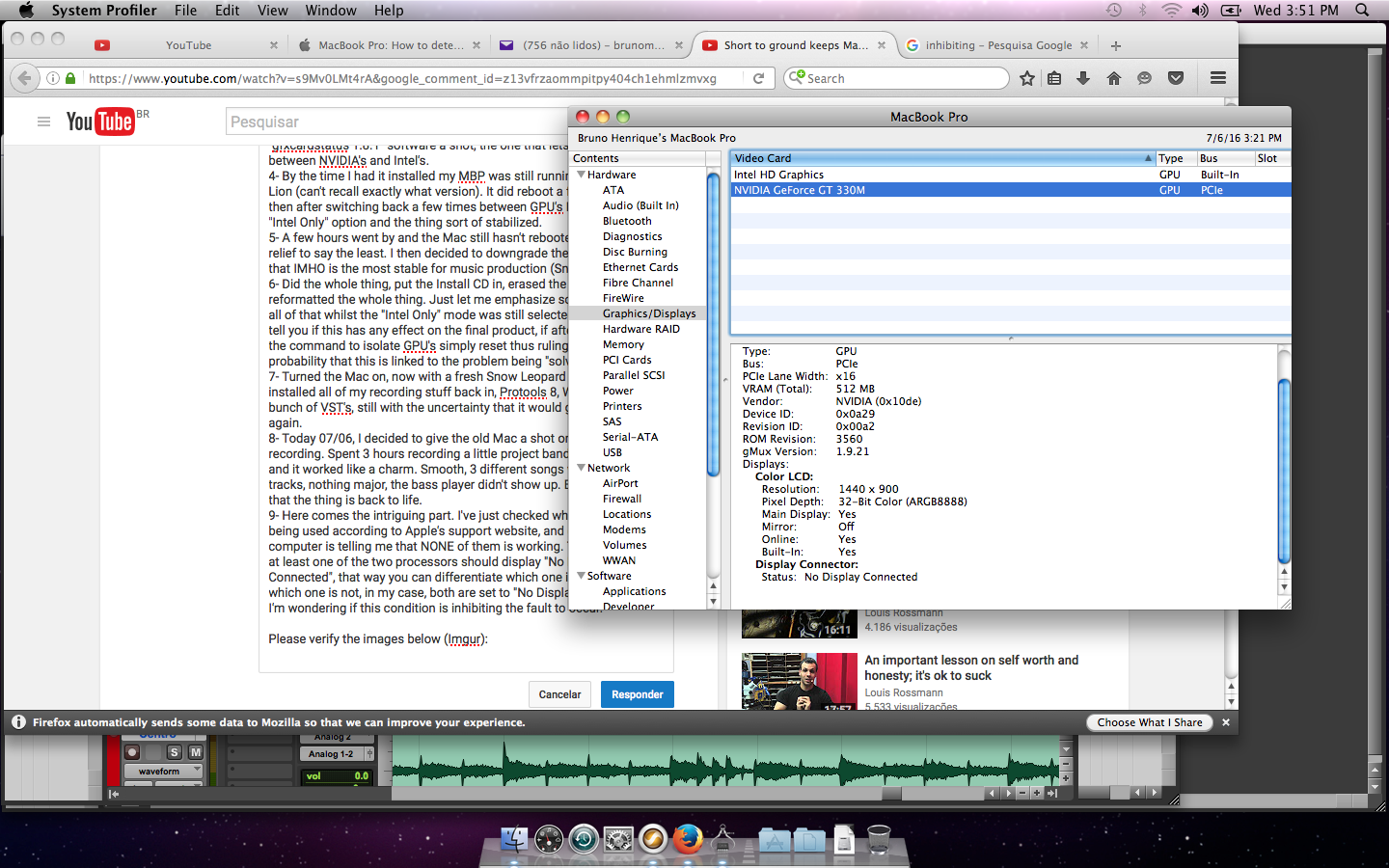Collapse the Hardware tree section
Viewport: 1389px width, 868px height.
pyautogui.click(x=581, y=175)
